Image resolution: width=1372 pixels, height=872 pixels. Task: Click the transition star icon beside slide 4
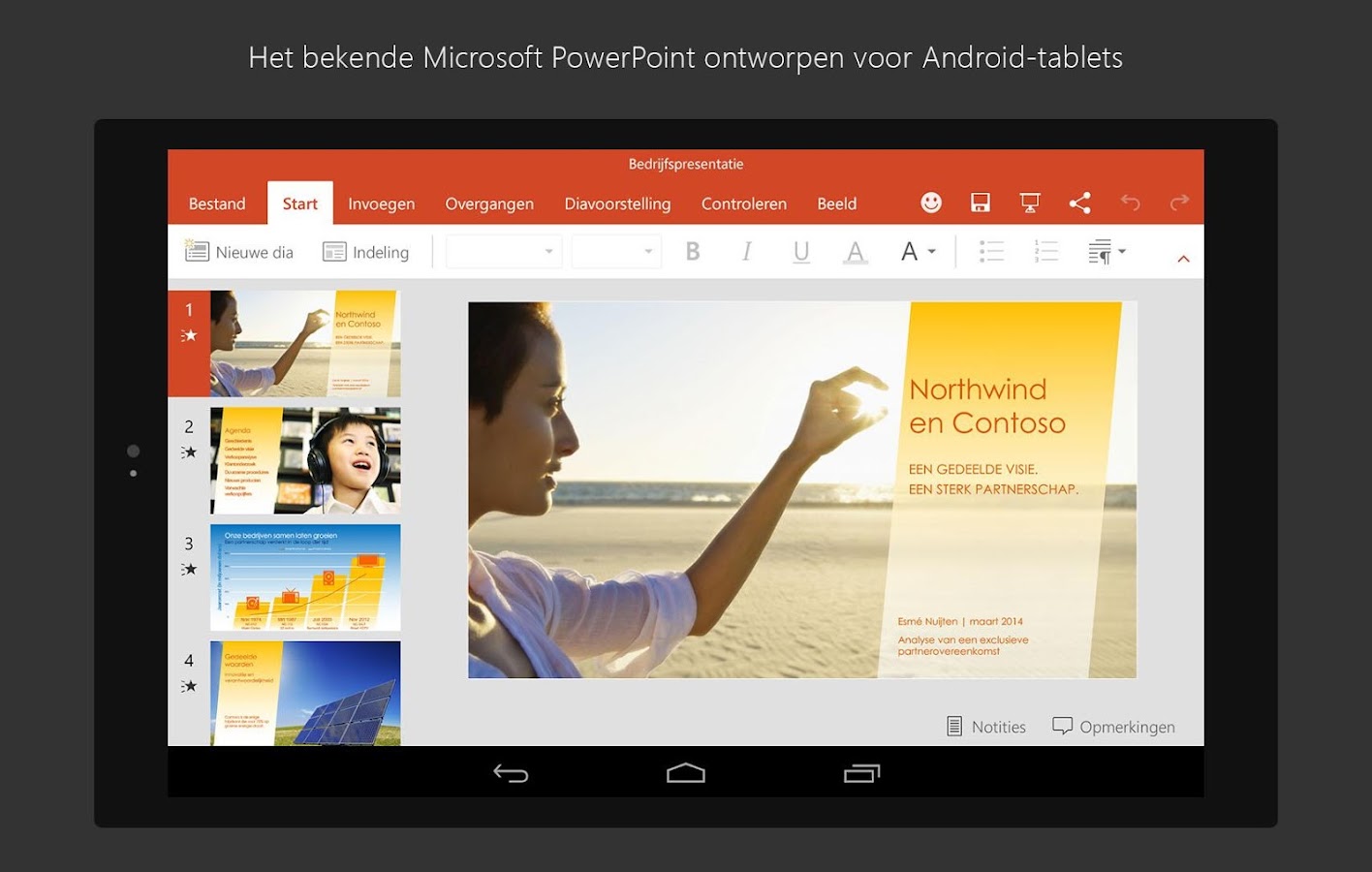point(189,686)
